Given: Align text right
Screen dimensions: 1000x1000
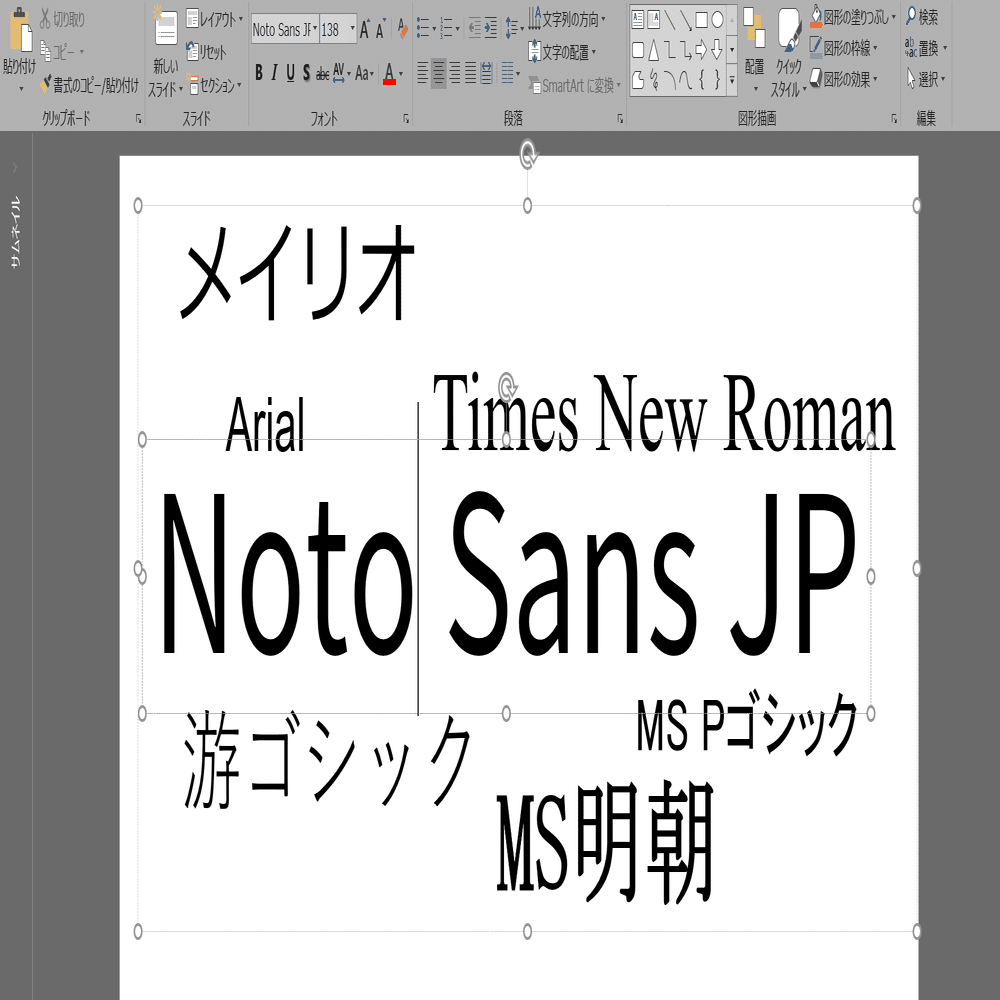Looking at the screenshot, I should [455, 73].
